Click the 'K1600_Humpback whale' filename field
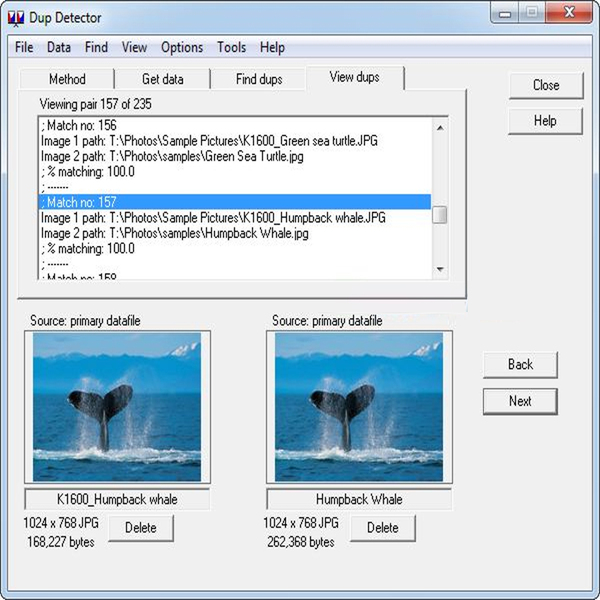600x600 pixels. coord(117,499)
